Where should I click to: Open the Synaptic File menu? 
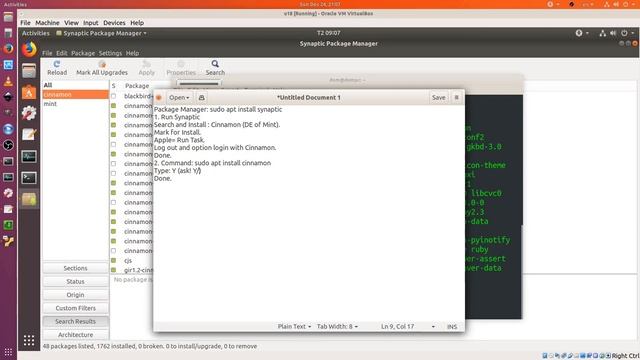pyautogui.click(x=47, y=53)
